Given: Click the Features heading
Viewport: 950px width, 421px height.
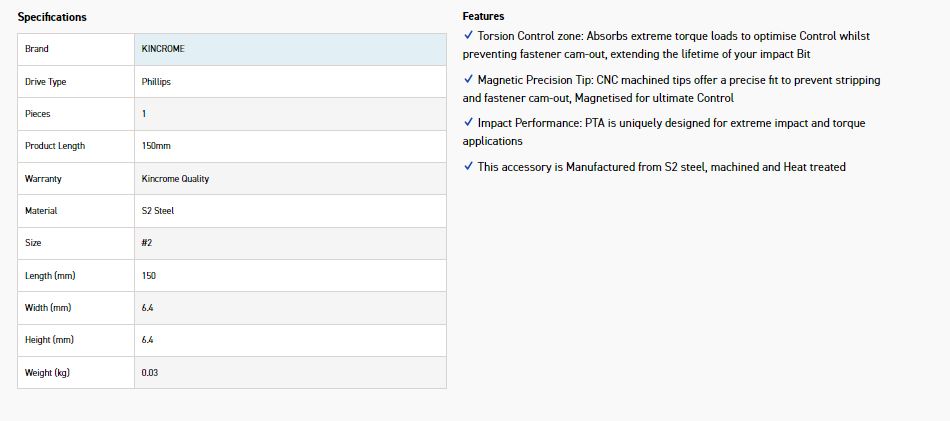Looking at the screenshot, I should [483, 16].
